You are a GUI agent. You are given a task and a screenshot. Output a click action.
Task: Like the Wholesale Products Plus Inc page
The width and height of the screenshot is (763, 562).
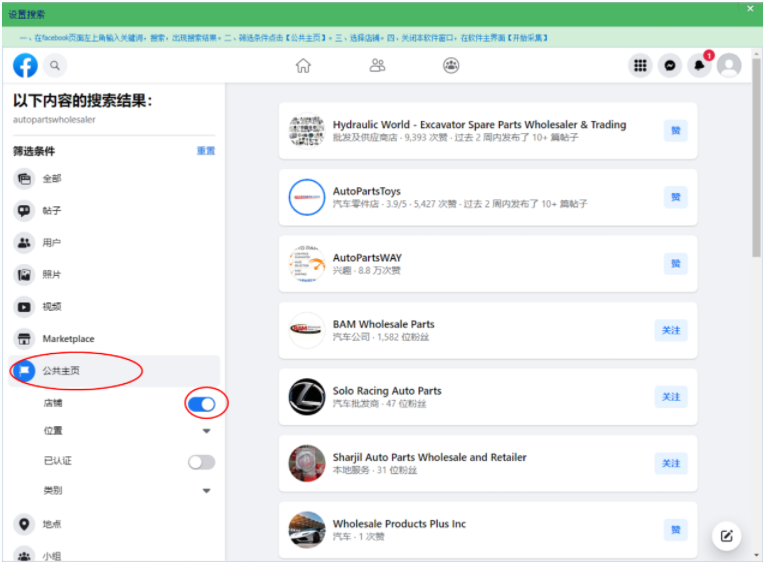676,530
